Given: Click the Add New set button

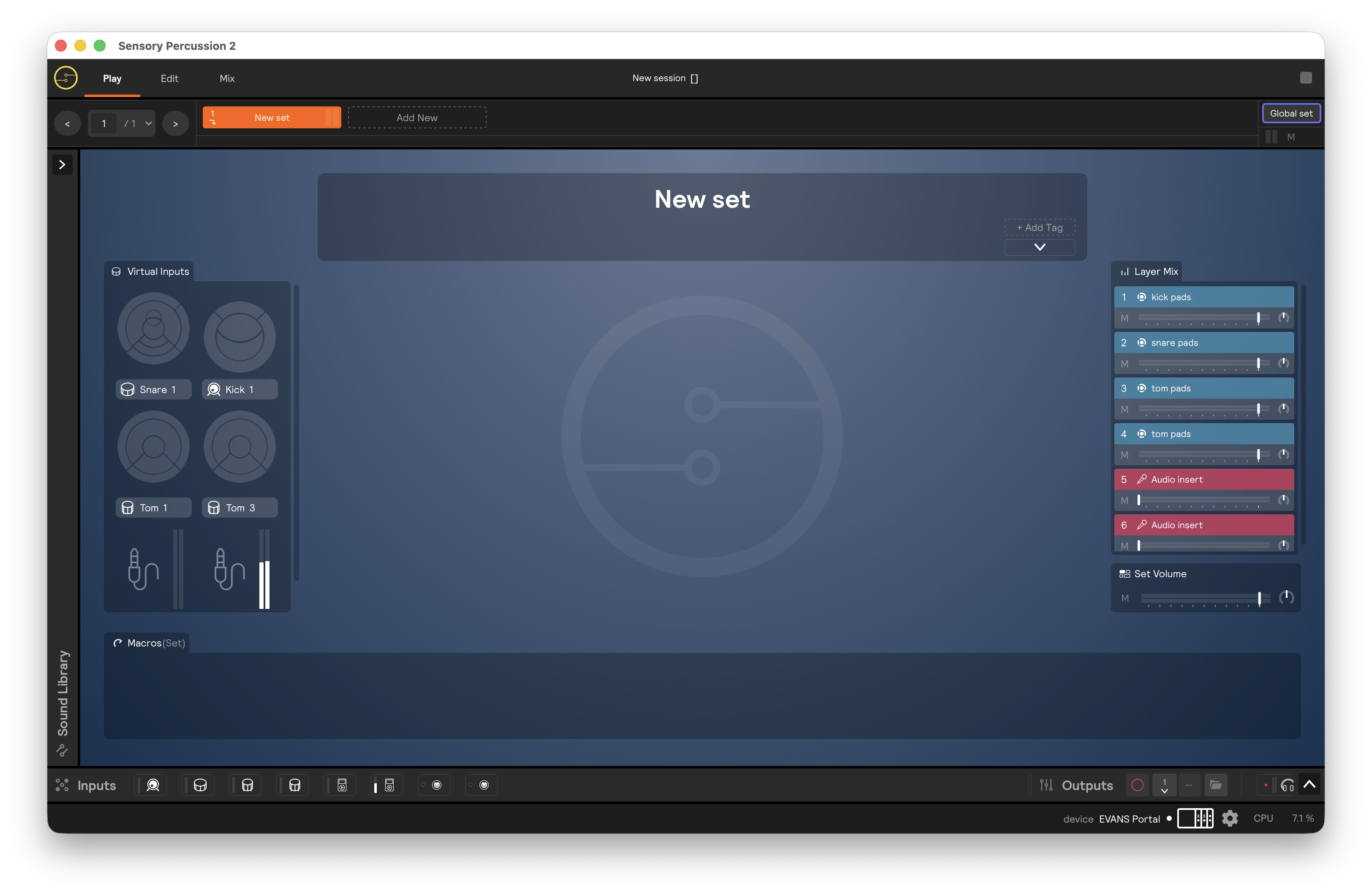Looking at the screenshot, I should click(417, 117).
